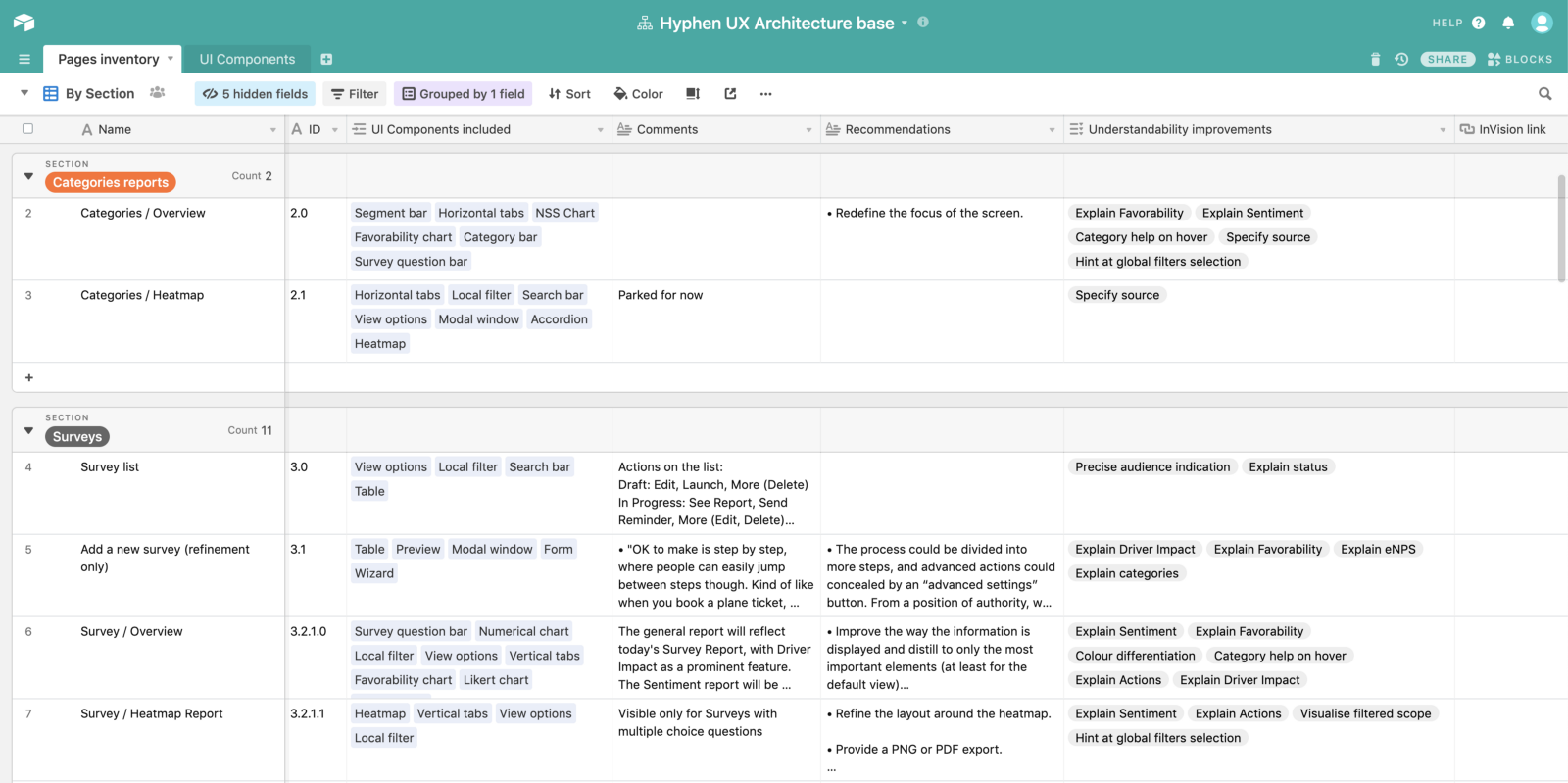Open Grouped by 1 field settings
Screen dimensions: 1568x783
(x=463, y=94)
